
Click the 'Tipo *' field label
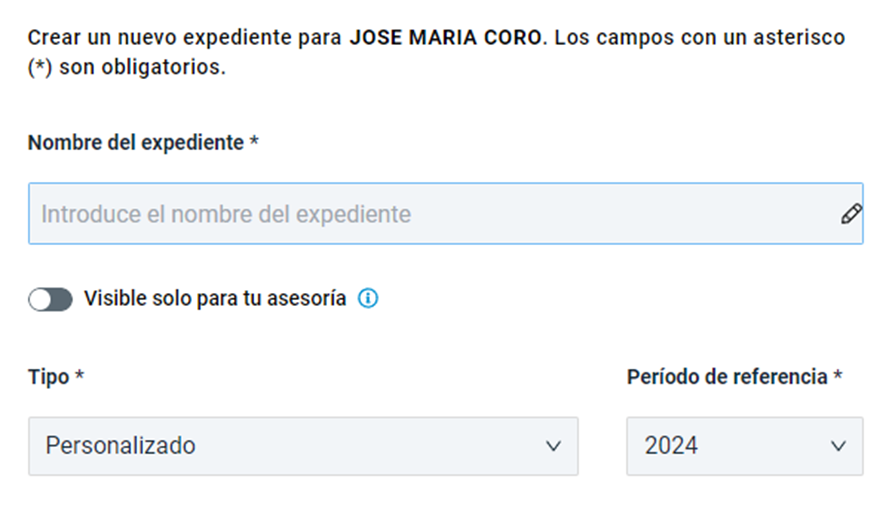[56, 377]
